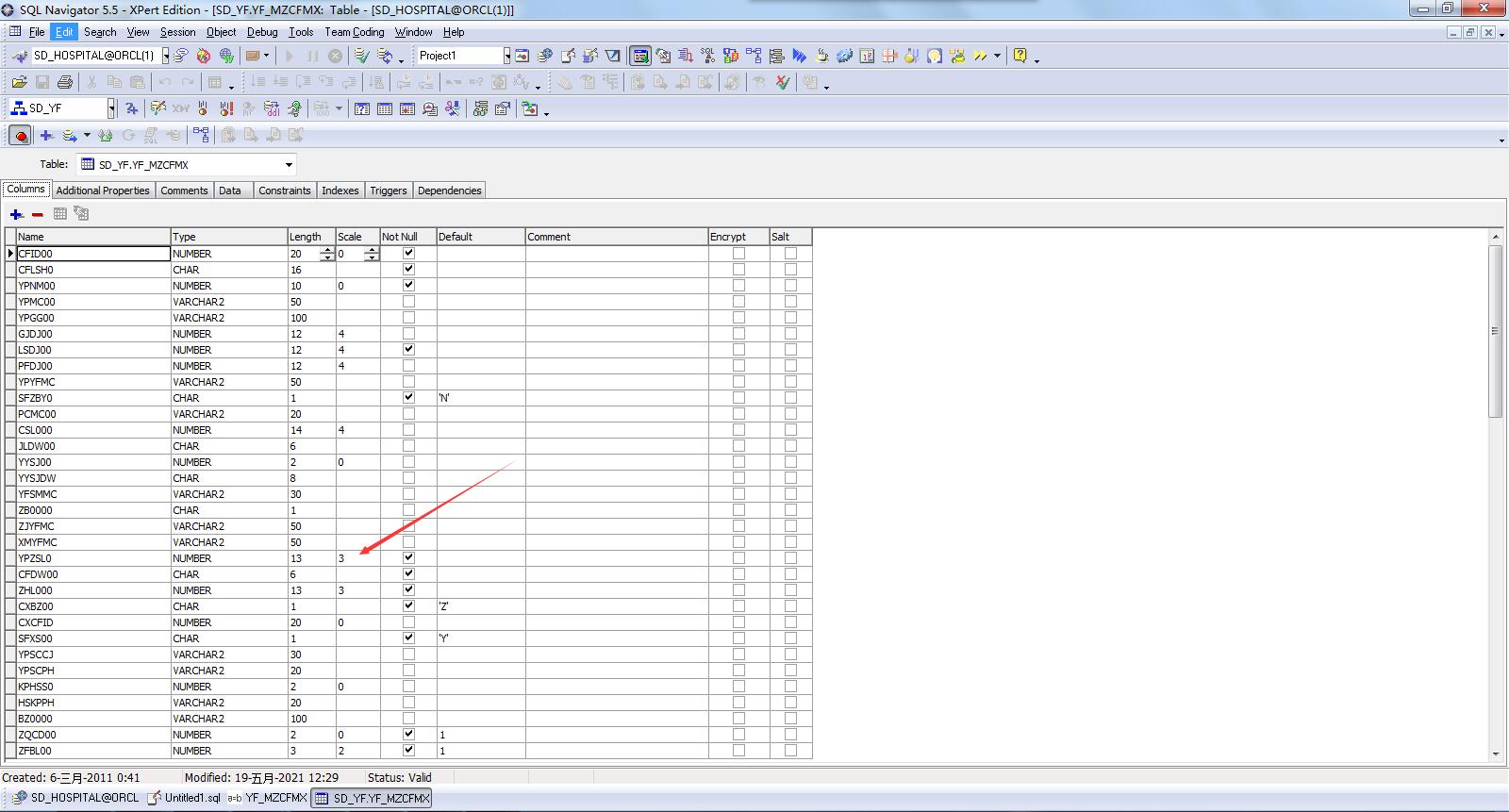1509x812 pixels.
Task: Click the yellow question mark help icon
Action: tap(1020, 56)
